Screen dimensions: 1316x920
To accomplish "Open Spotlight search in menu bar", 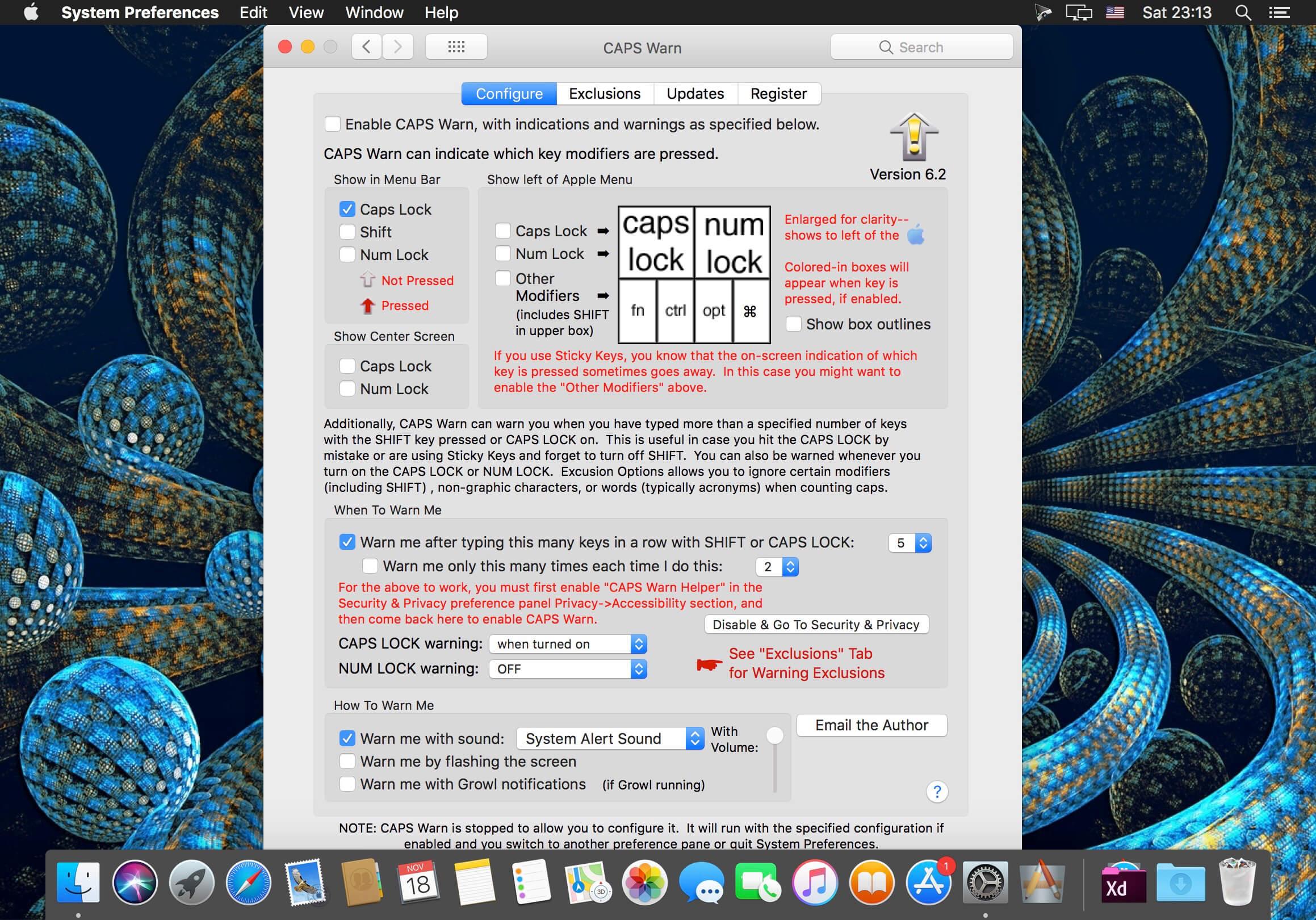I will pyautogui.click(x=1243, y=12).
